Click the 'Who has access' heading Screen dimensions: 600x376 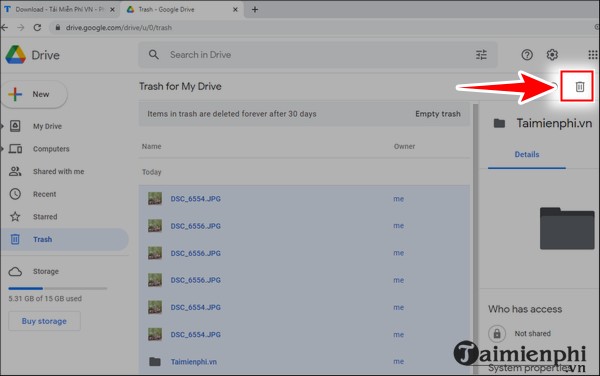point(525,309)
